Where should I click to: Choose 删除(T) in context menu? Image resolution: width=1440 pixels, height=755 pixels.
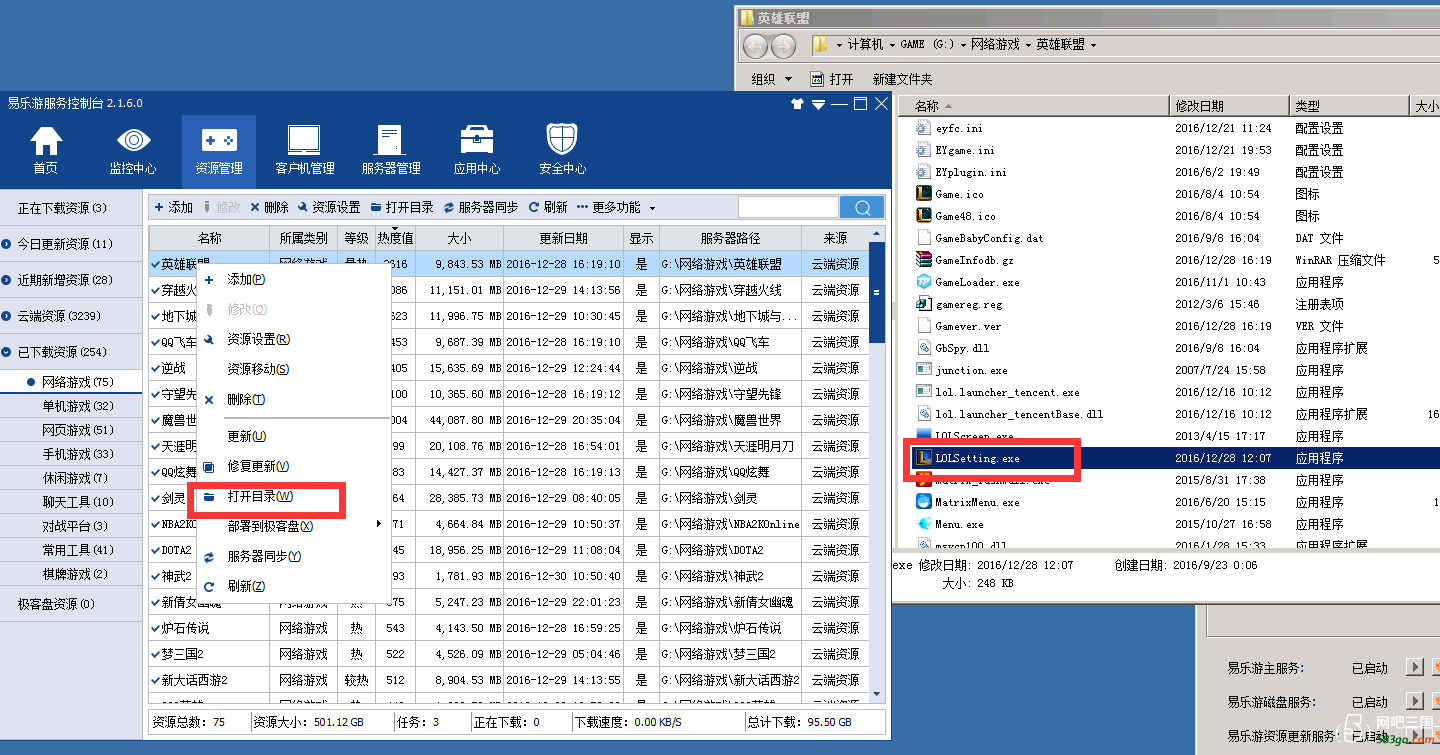tap(246, 400)
